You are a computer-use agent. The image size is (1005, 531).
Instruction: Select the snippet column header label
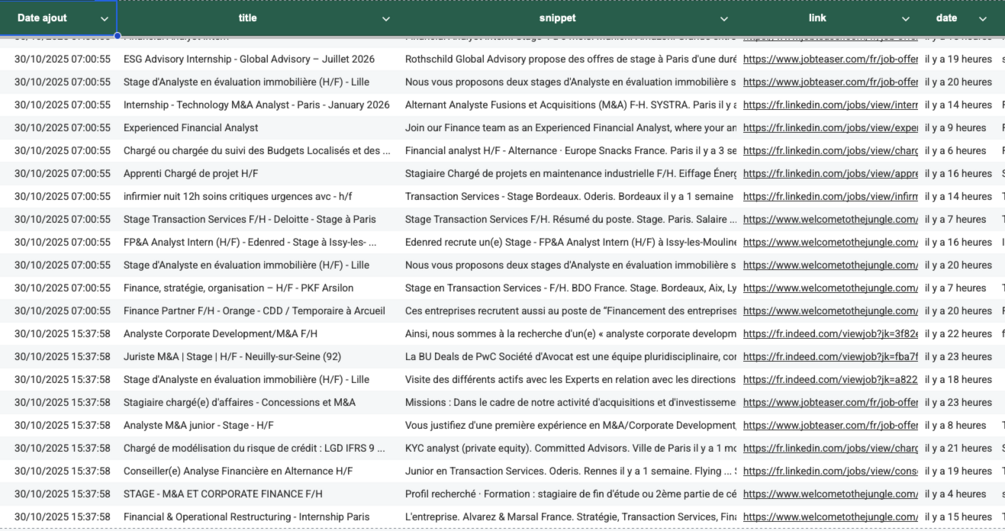557,18
